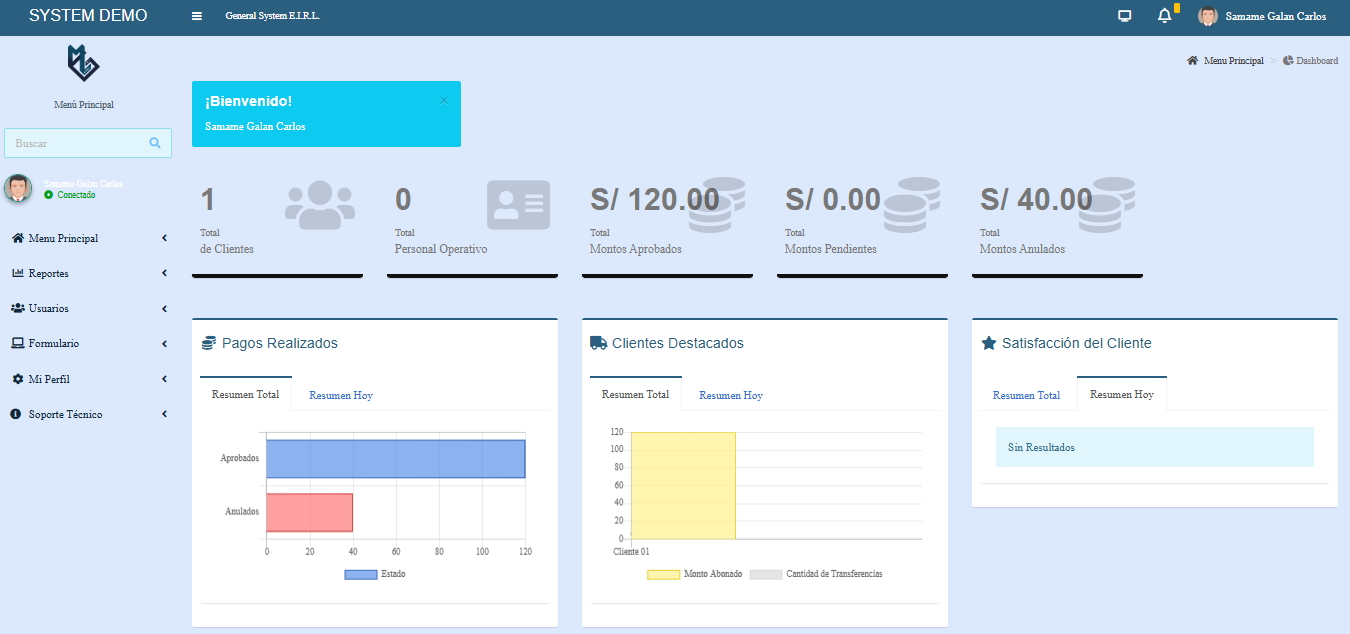Screen dimensions: 1350x634
Task: Switch to Resumen Hoy in Pagos Realizados
Action: (x=341, y=395)
